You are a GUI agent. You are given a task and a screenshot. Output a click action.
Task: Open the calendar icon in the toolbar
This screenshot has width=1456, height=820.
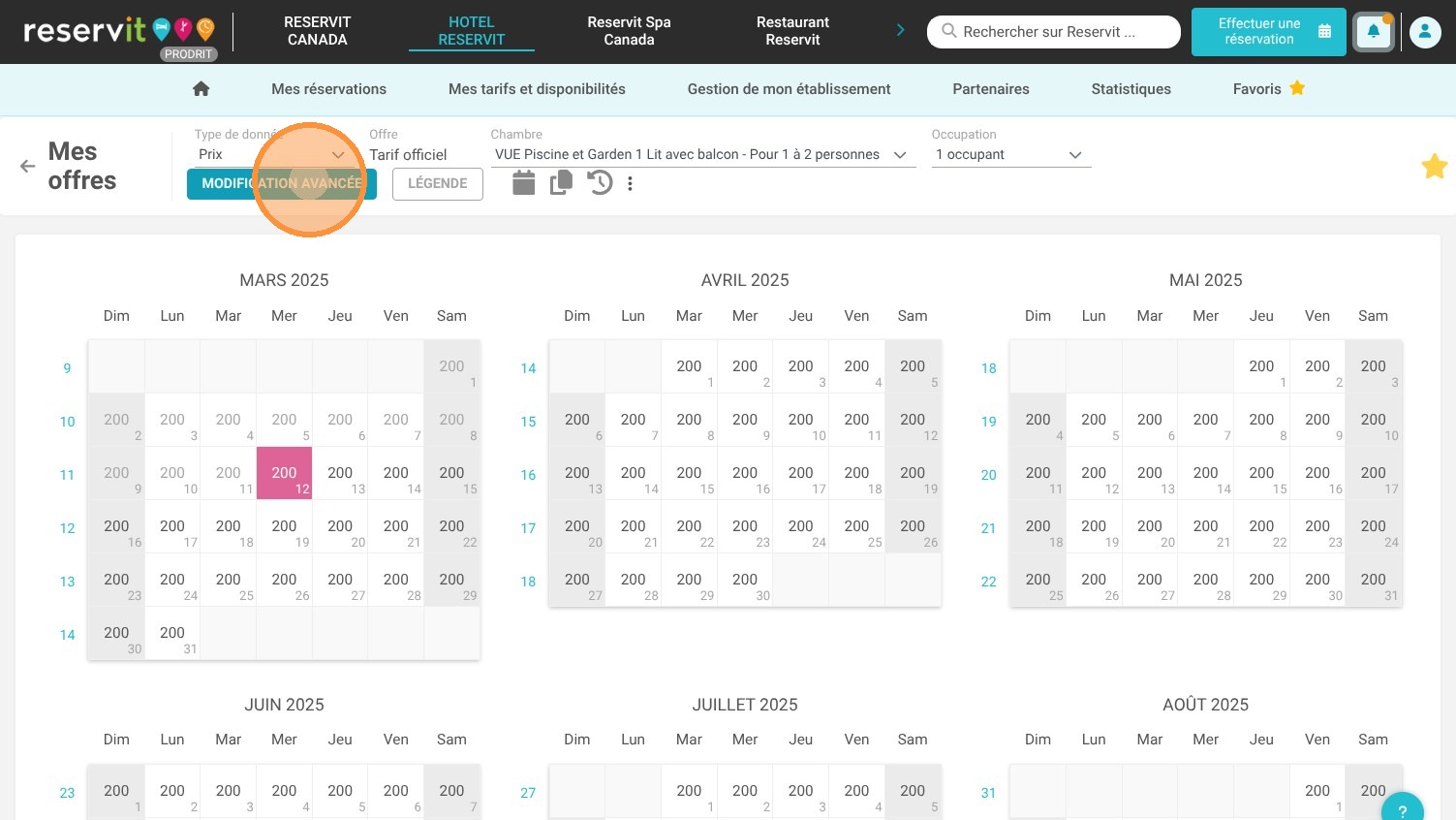click(523, 182)
